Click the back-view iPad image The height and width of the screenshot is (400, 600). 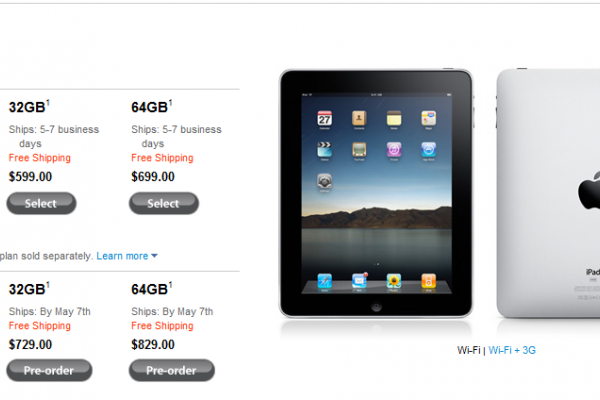(x=548, y=193)
